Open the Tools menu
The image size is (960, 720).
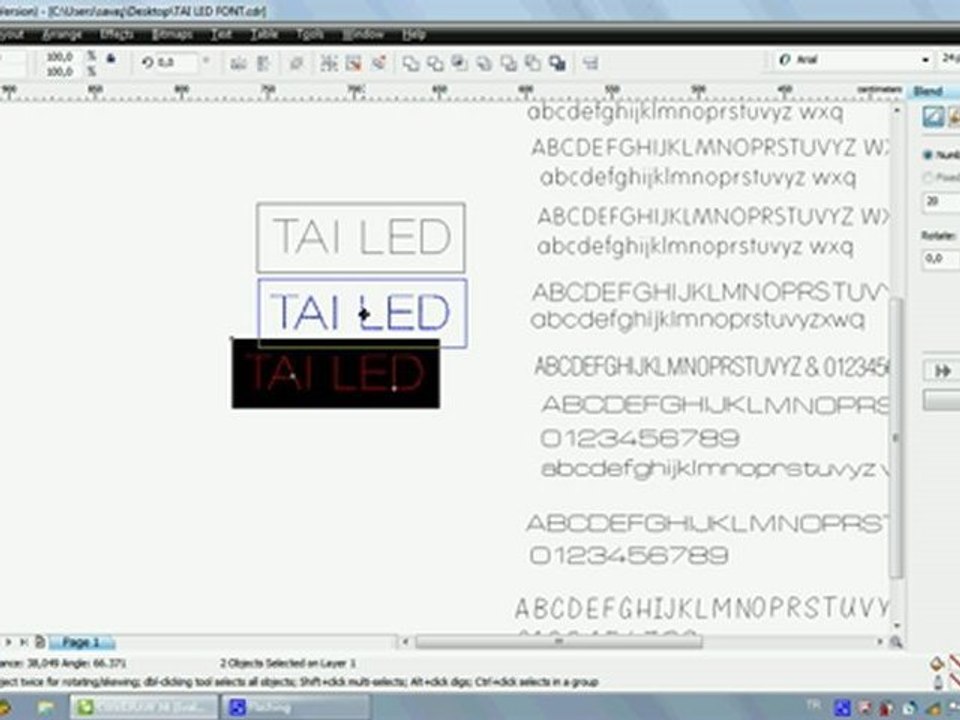310,35
